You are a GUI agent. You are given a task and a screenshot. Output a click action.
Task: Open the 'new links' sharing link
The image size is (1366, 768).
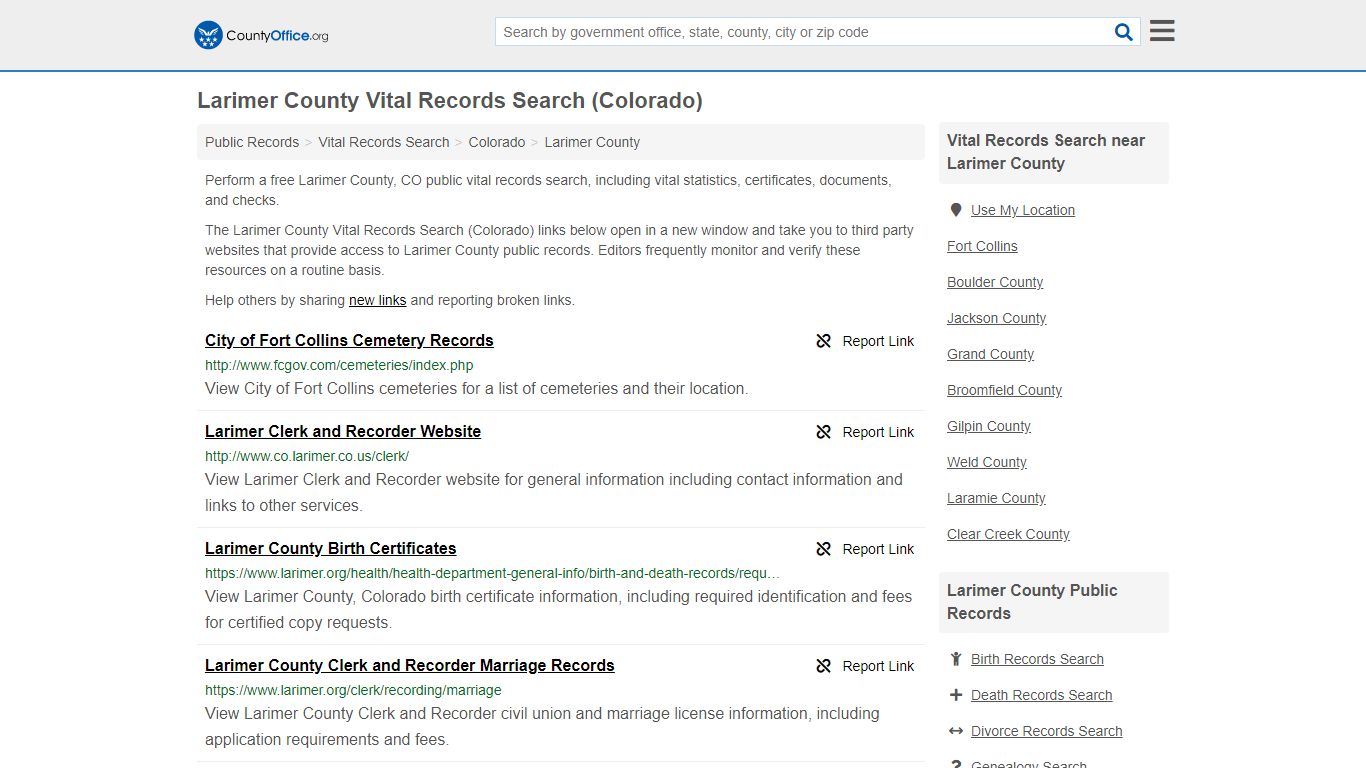378,300
